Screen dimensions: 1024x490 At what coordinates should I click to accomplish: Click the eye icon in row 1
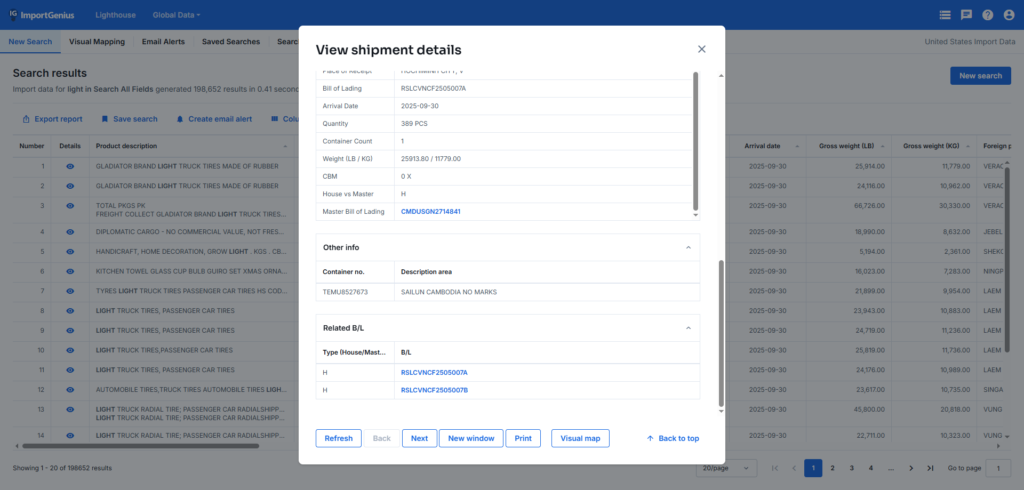click(70, 165)
